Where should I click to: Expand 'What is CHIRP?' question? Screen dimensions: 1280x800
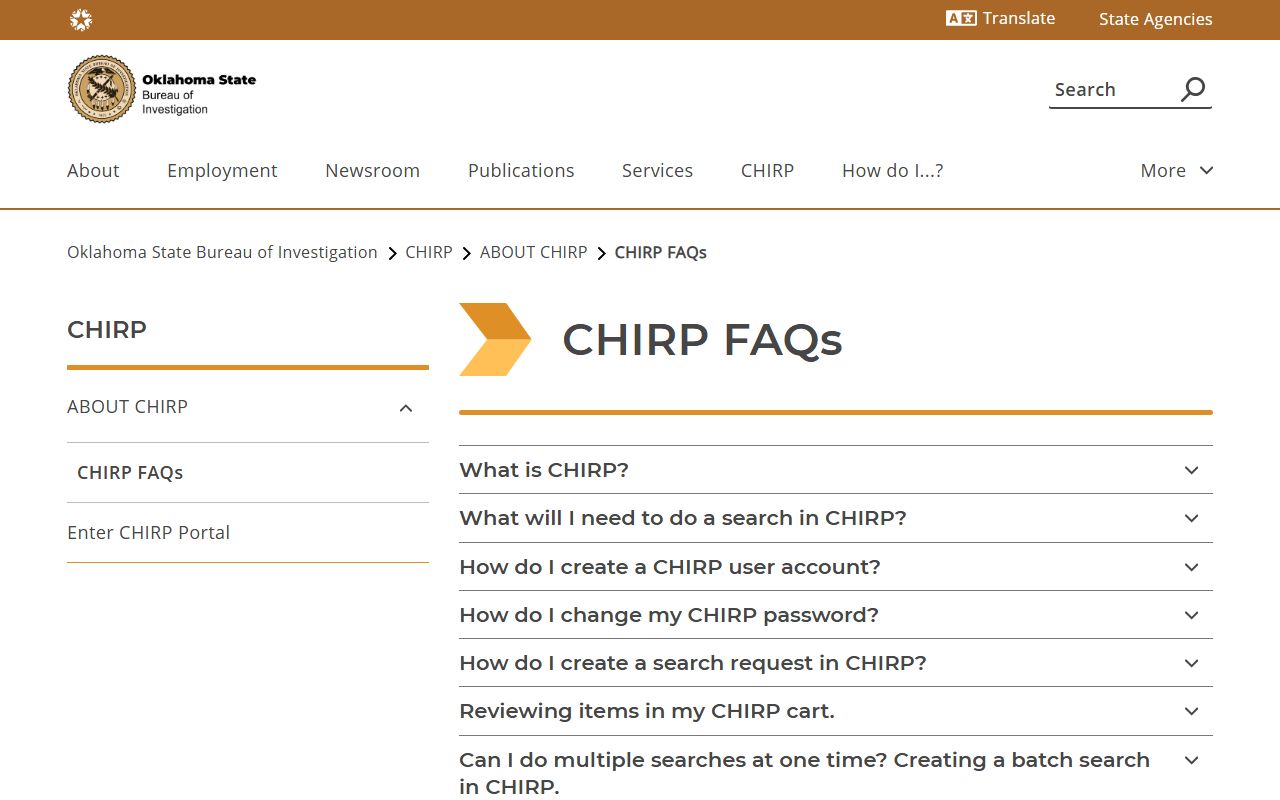point(836,470)
